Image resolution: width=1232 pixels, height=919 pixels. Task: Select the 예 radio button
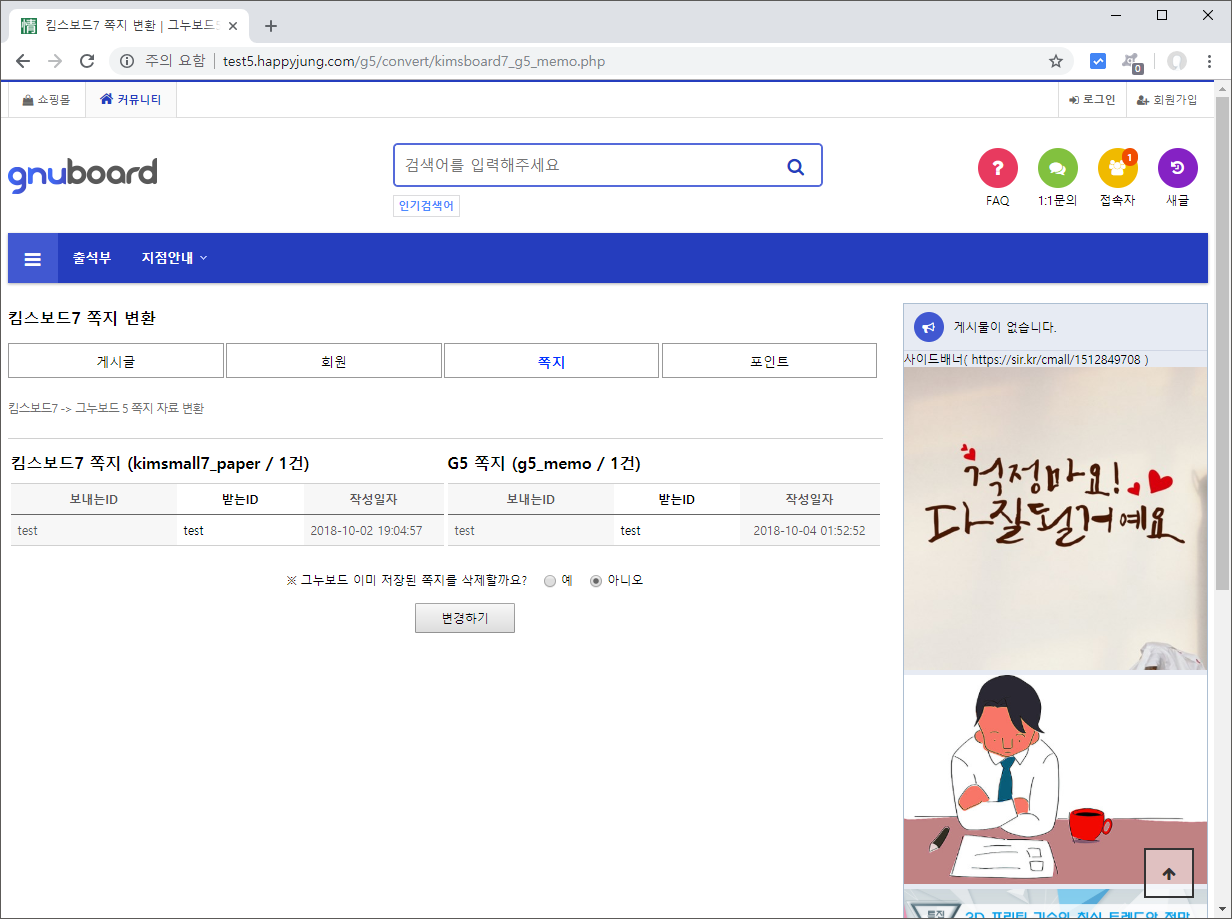coord(550,581)
